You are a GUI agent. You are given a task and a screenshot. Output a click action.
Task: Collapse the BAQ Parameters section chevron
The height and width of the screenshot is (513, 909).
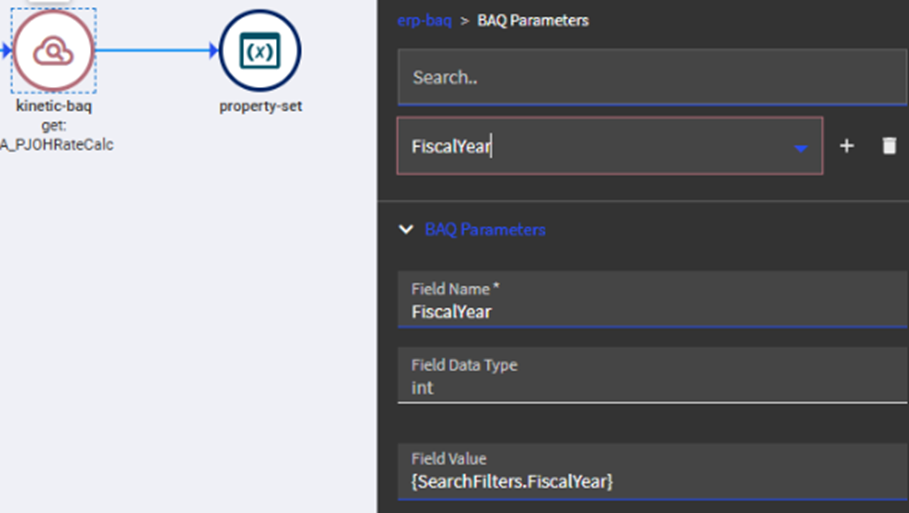click(x=406, y=229)
